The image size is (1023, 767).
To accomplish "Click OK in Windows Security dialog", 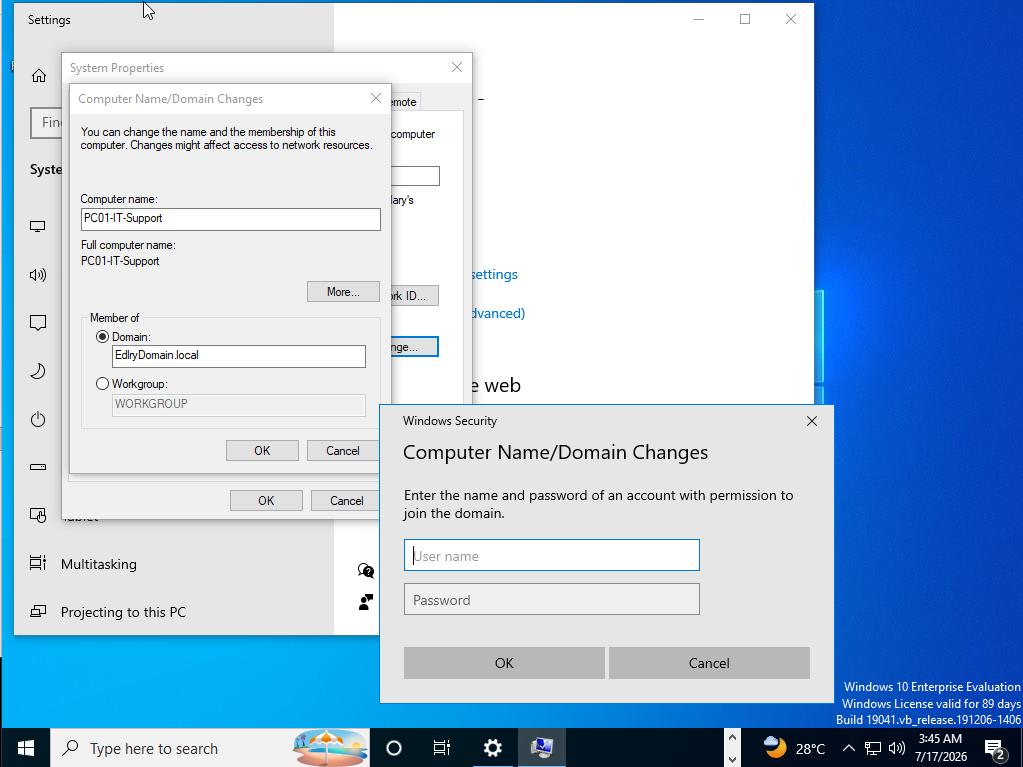I will pyautogui.click(x=504, y=663).
